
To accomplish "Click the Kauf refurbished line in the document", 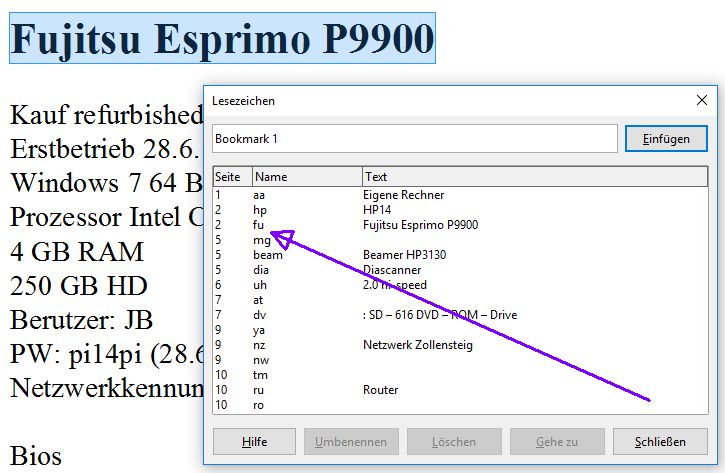I will [x=106, y=115].
